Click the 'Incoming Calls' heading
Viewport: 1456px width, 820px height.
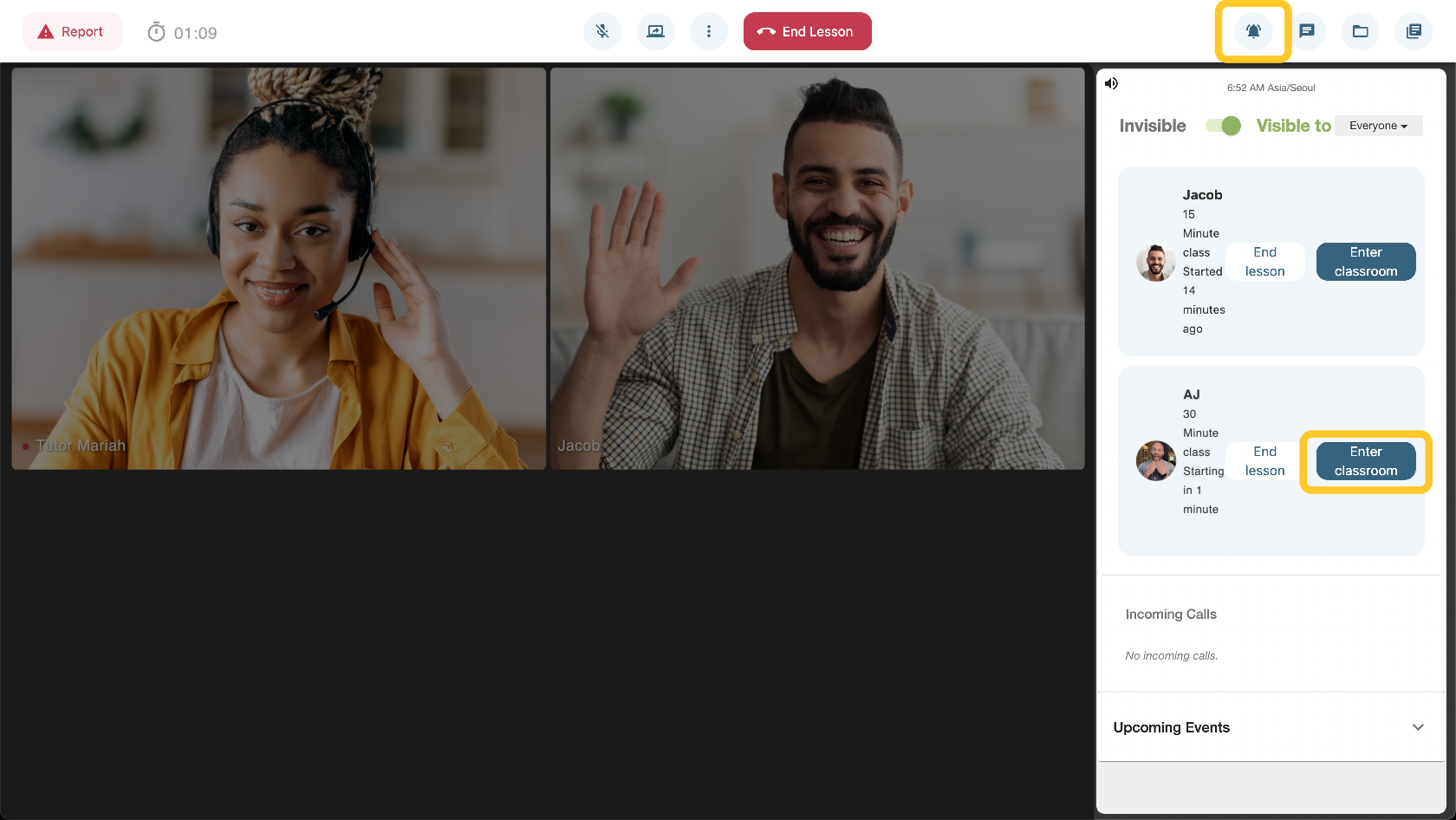point(1171,614)
